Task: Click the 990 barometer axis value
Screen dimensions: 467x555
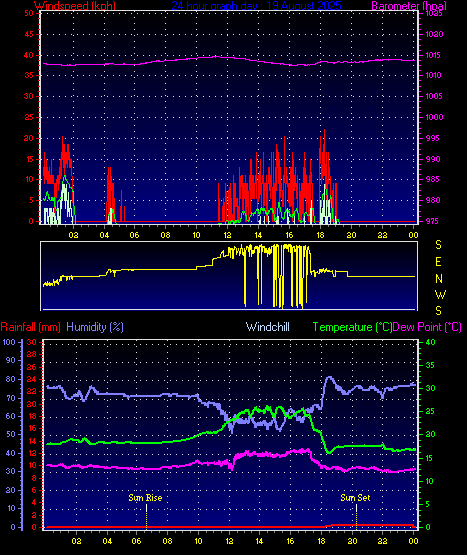Action: (433, 159)
